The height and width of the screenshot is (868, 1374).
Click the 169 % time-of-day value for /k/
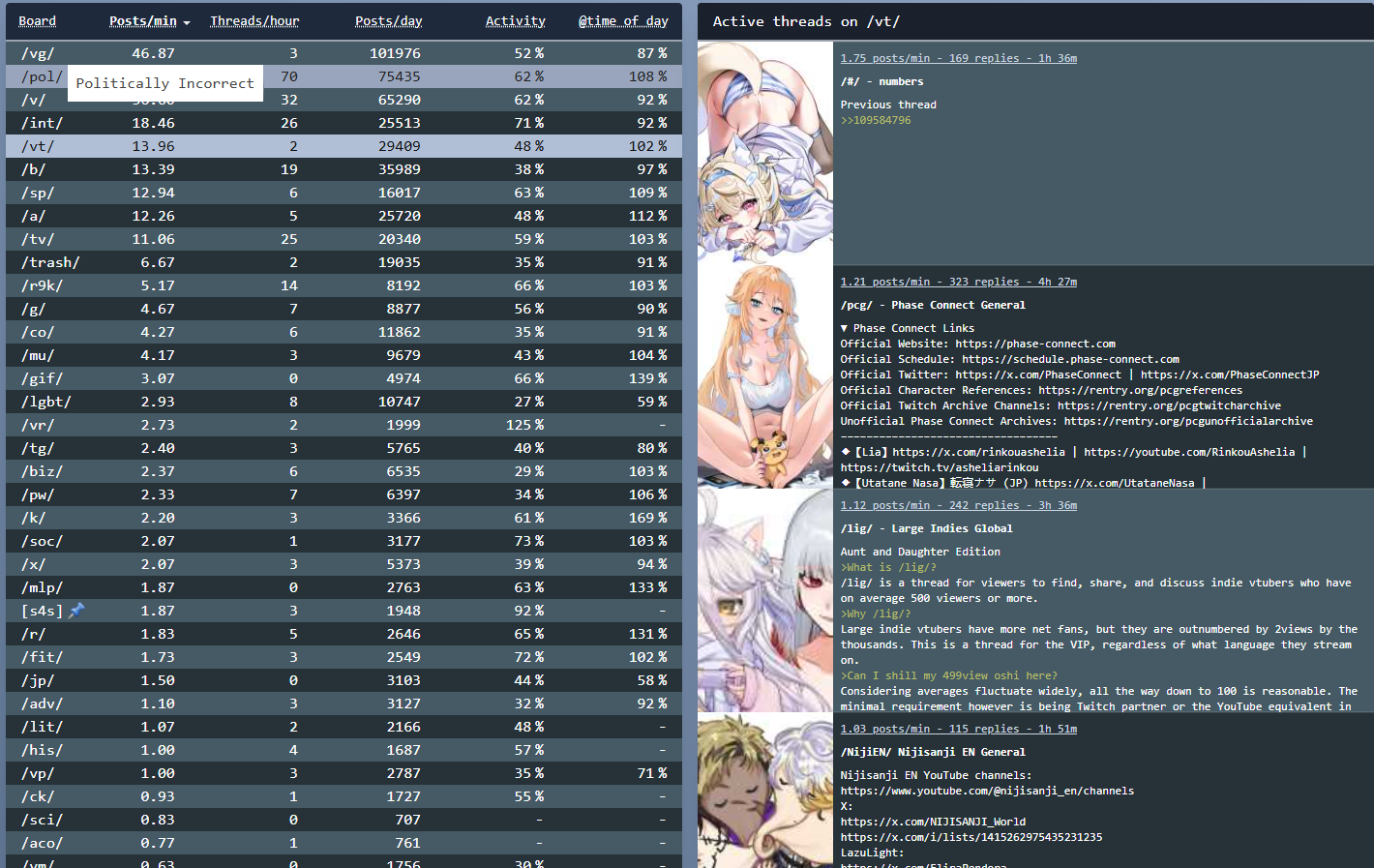(x=648, y=518)
